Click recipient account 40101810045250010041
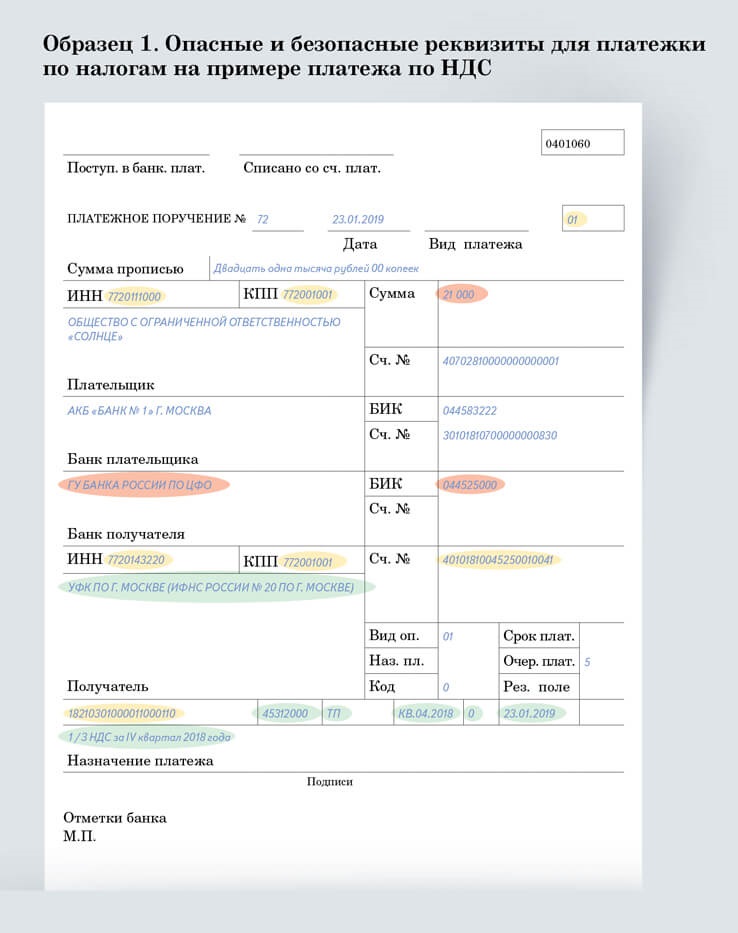The height and width of the screenshot is (933, 738). pos(498,560)
